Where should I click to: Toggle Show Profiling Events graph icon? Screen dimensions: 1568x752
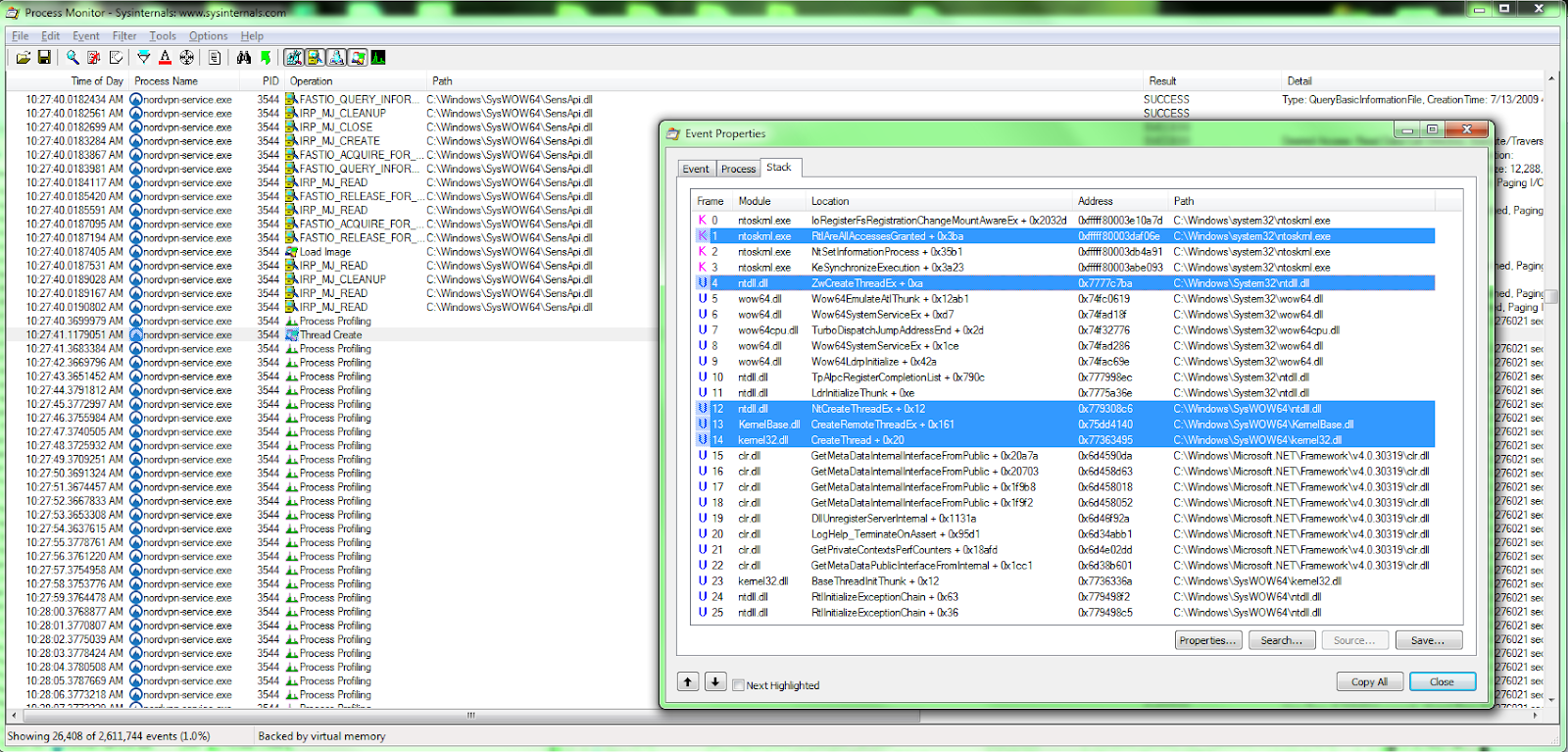coord(378,58)
